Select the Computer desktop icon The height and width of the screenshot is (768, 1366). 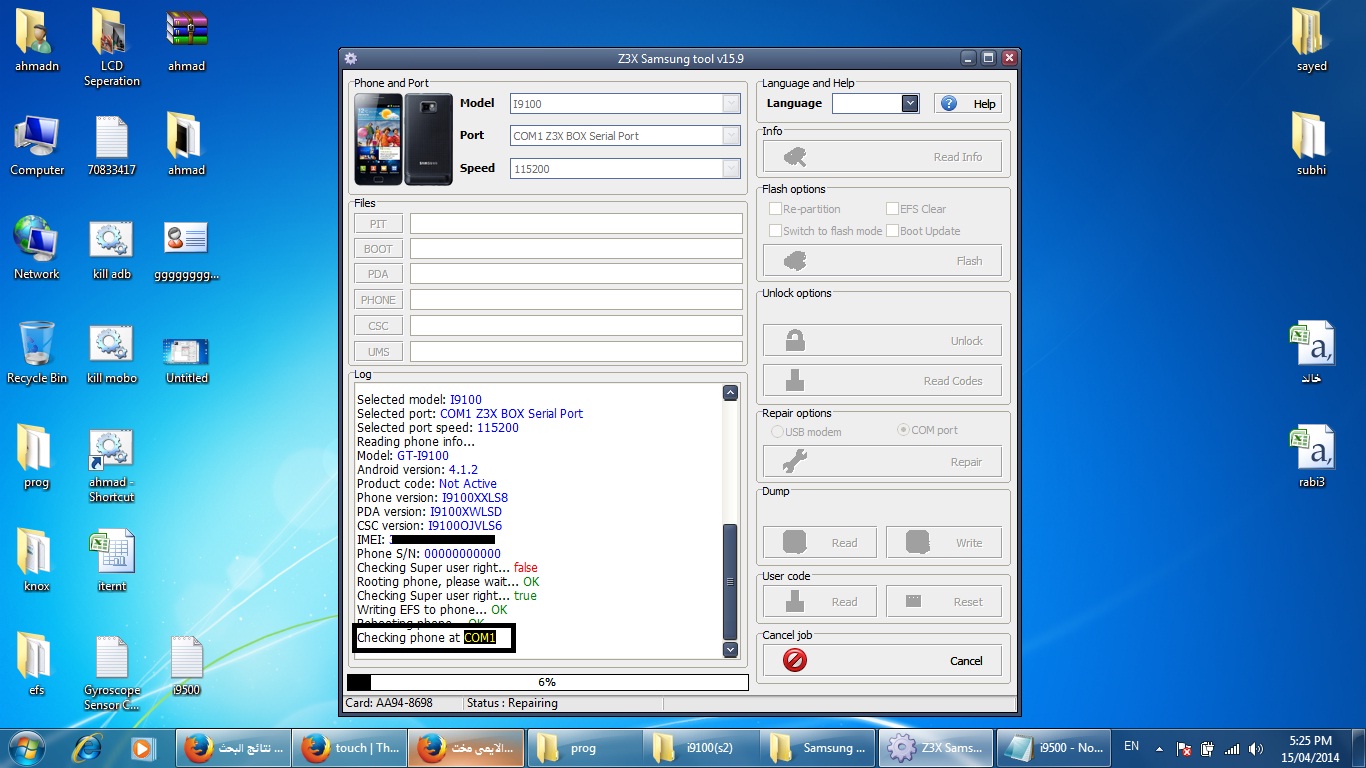[37, 145]
